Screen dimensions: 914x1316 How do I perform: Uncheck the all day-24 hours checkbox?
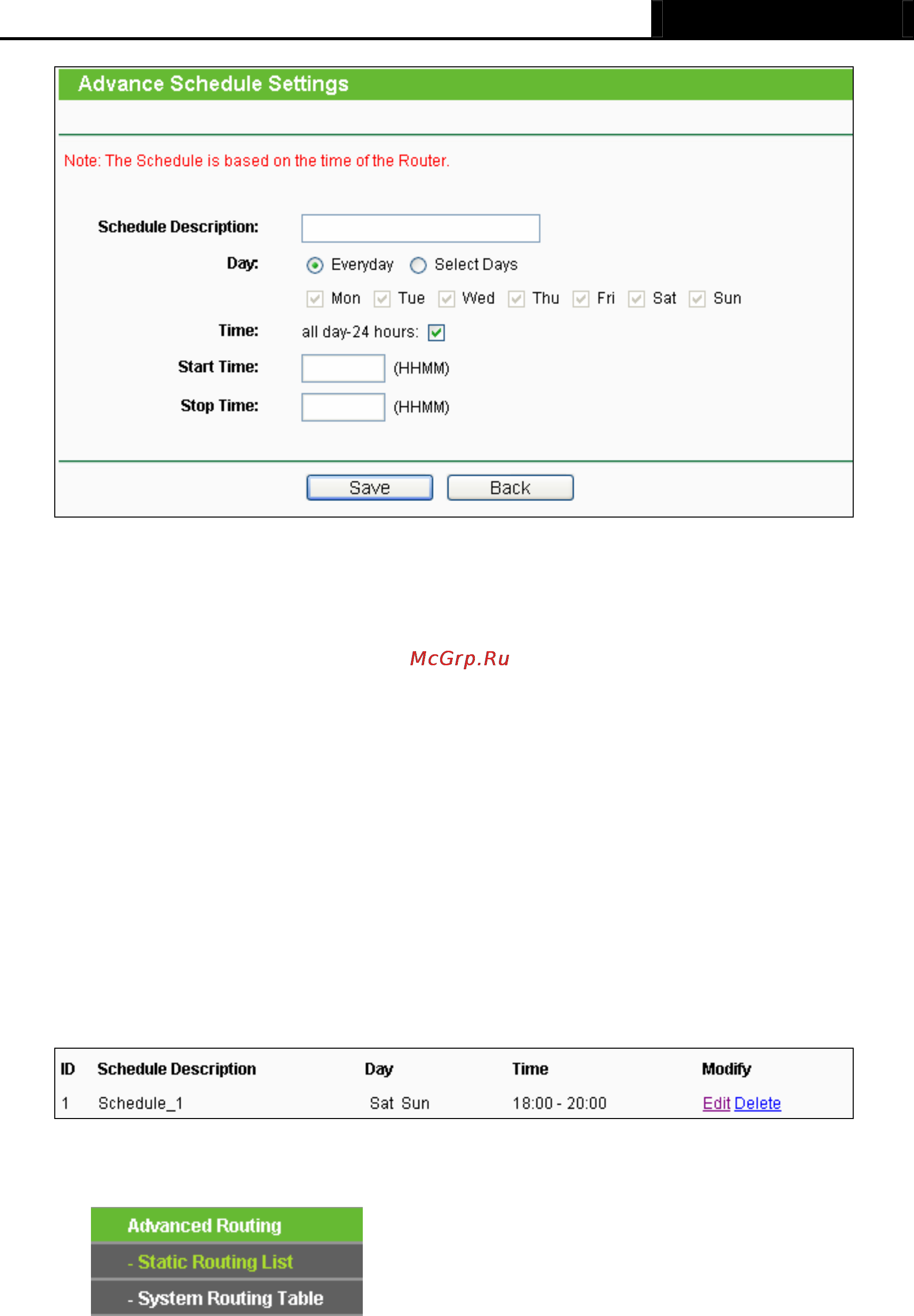(x=436, y=333)
